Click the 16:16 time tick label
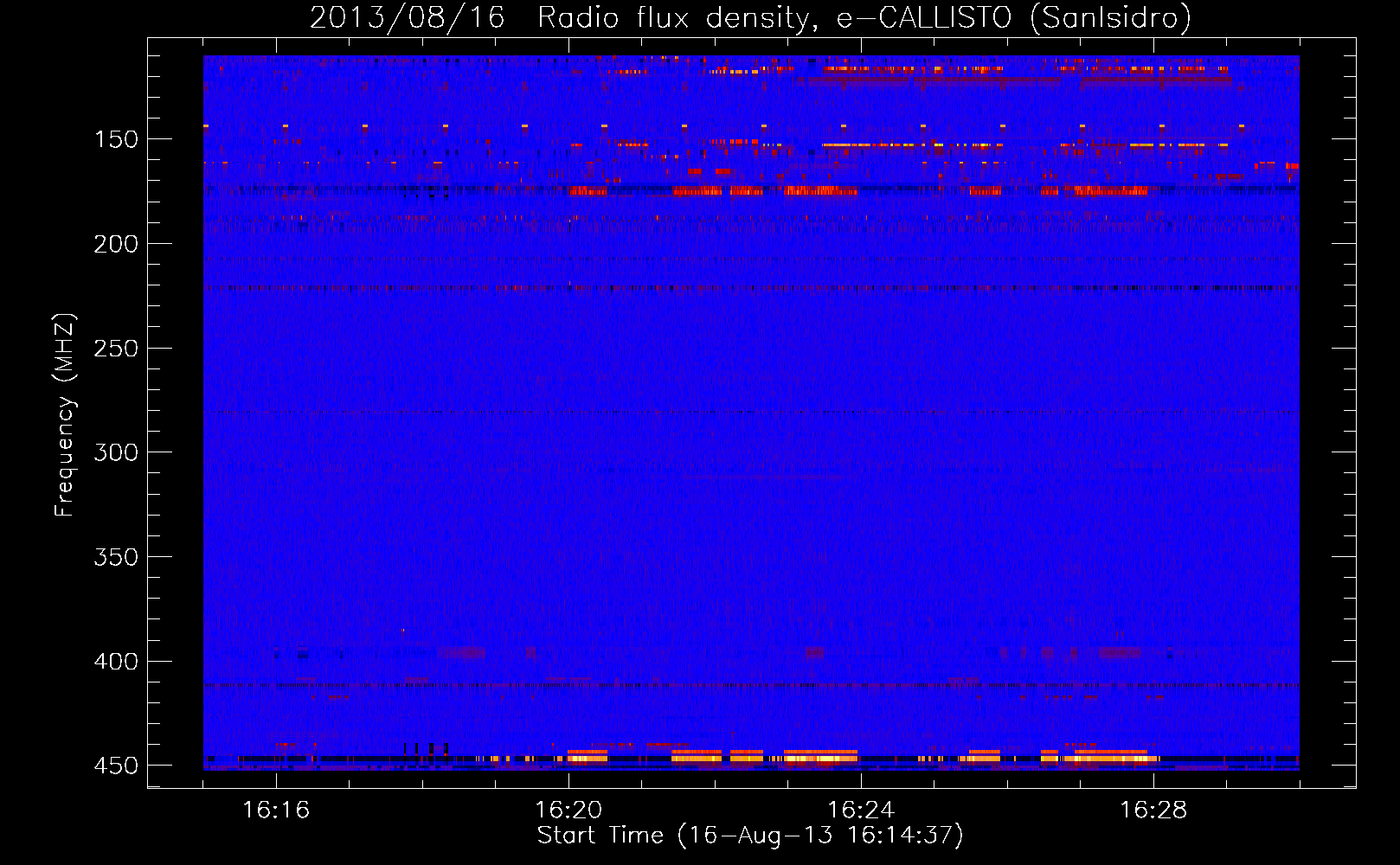This screenshot has width=1400, height=865. [276, 811]
